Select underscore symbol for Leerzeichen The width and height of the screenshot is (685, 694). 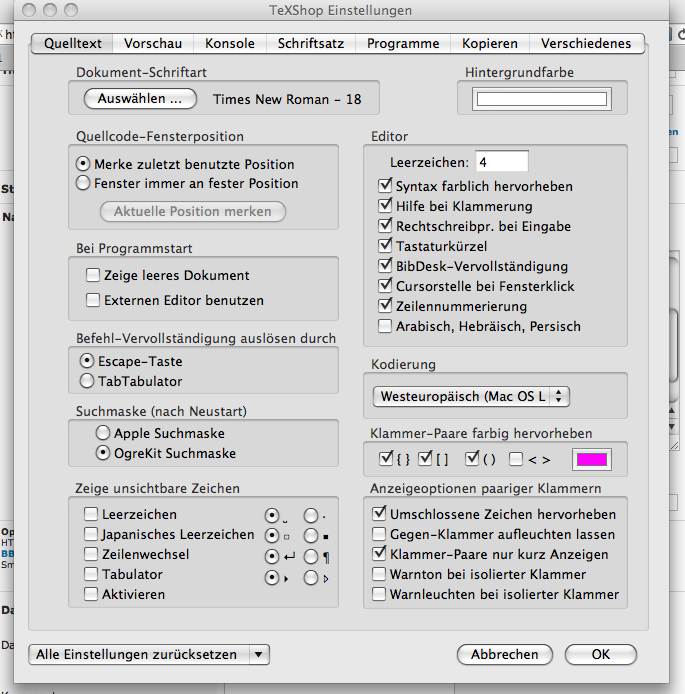[x=272, y=516]
